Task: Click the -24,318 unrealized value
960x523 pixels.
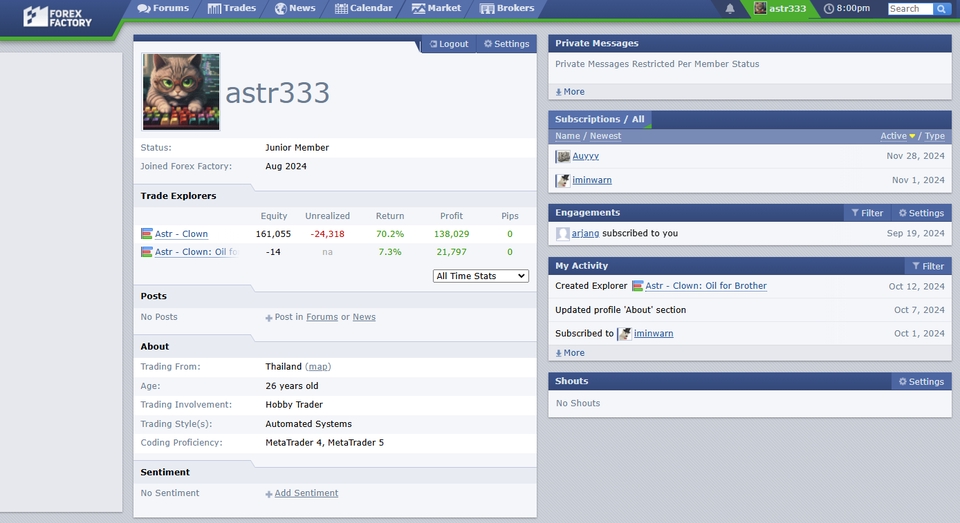Action: coord(328,234)
